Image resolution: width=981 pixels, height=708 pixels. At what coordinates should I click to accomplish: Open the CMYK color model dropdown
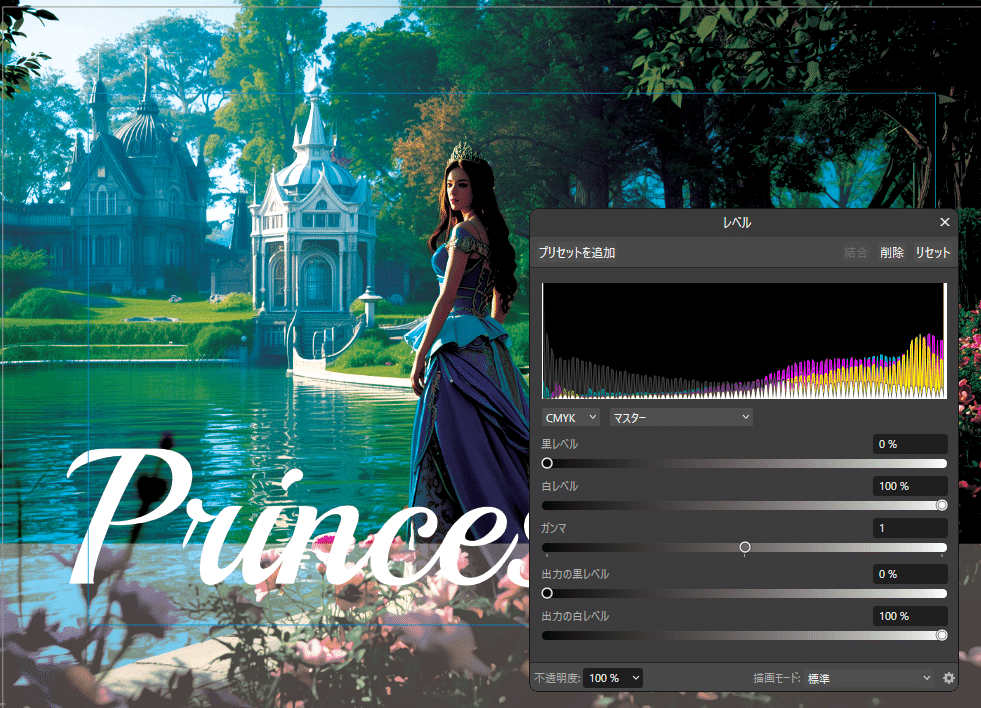point(571,417)
